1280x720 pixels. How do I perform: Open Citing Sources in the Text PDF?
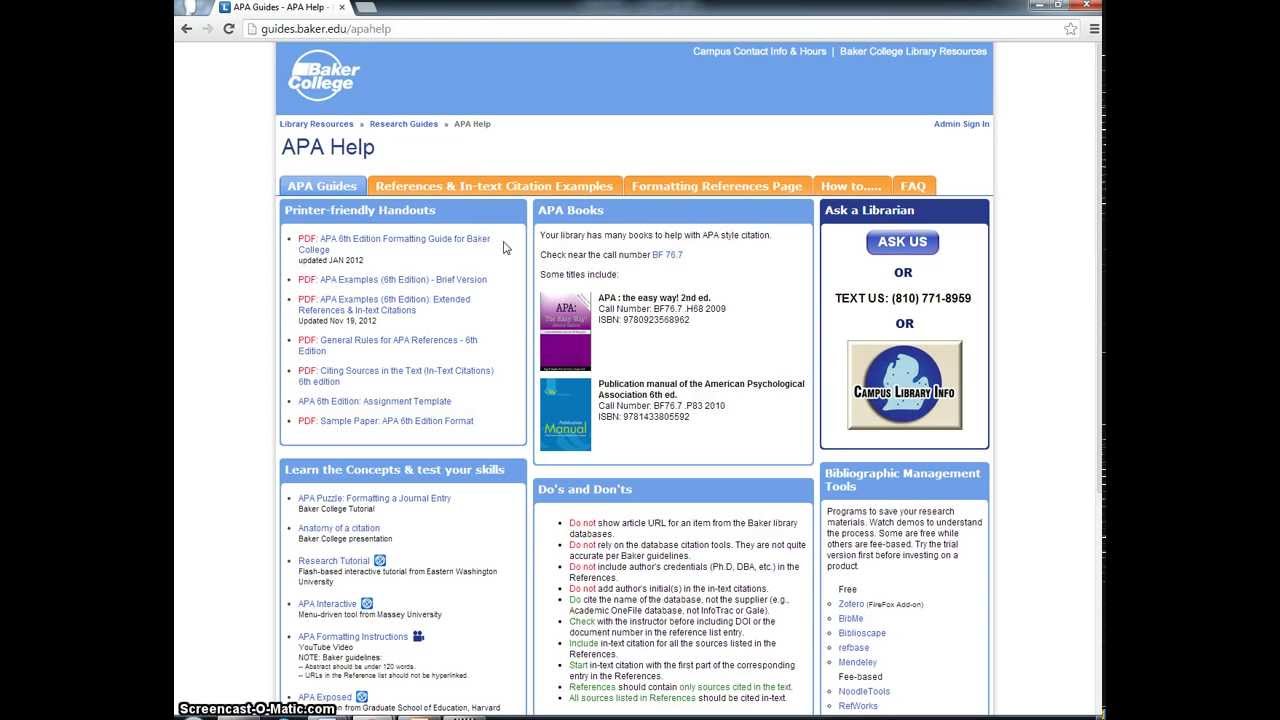(396, 376)
